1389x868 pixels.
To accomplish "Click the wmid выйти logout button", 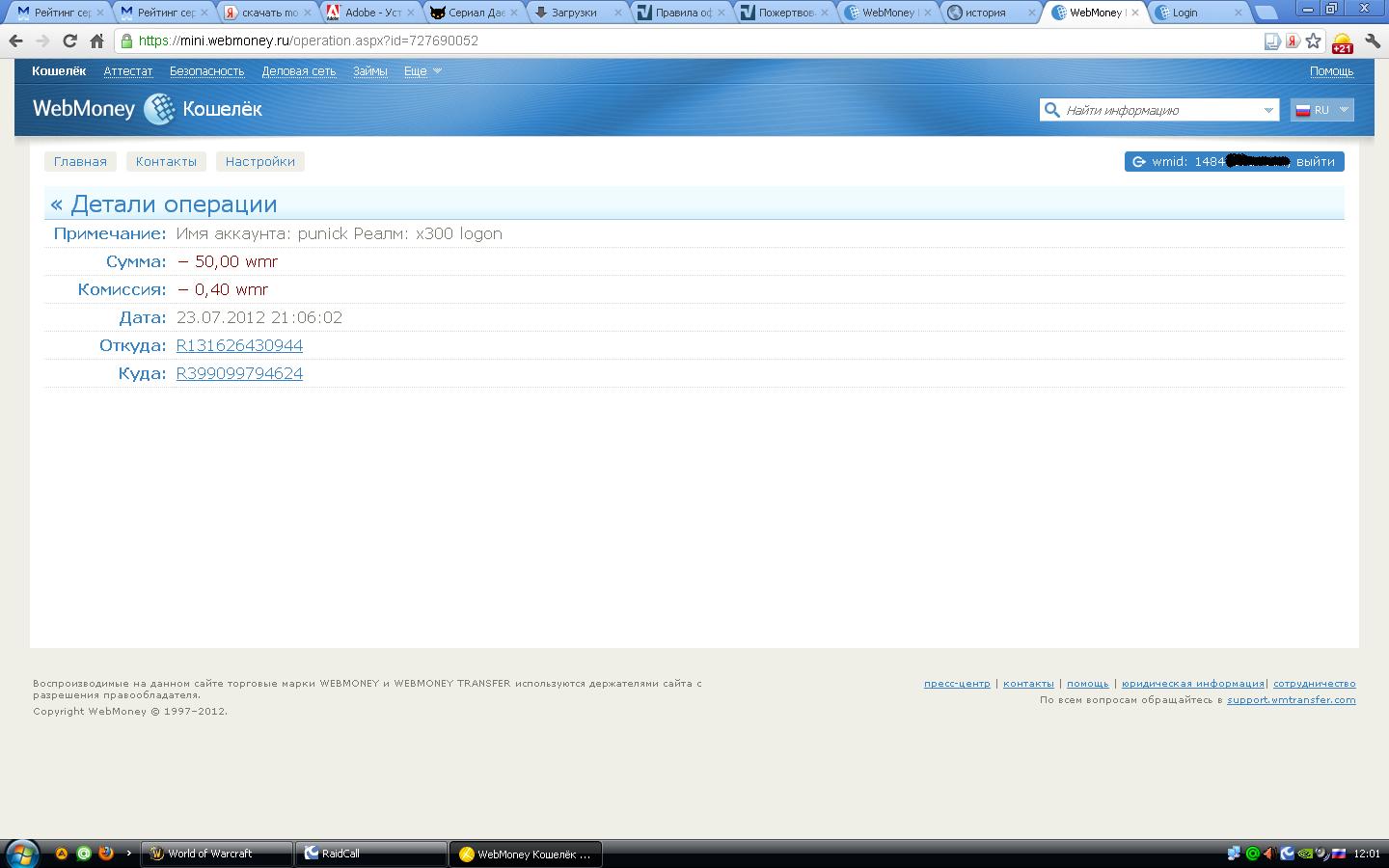I will click(1316, 162).
